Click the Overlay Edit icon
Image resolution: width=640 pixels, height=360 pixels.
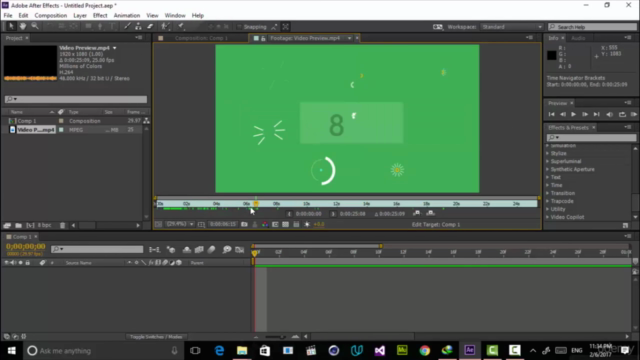(x=430, y=213)
